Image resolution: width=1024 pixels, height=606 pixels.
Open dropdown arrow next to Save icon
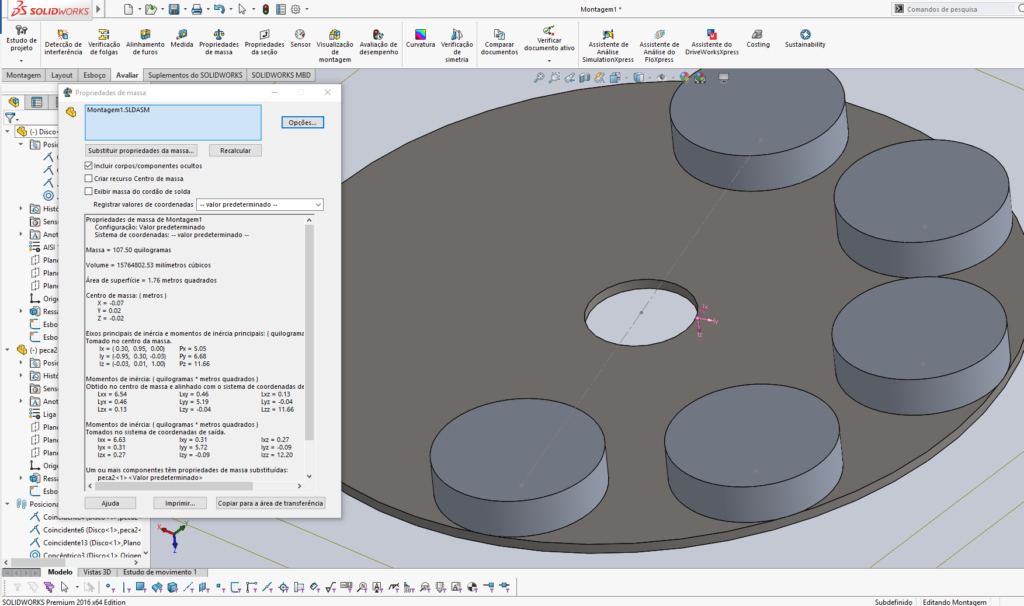(x=184, y=9)
